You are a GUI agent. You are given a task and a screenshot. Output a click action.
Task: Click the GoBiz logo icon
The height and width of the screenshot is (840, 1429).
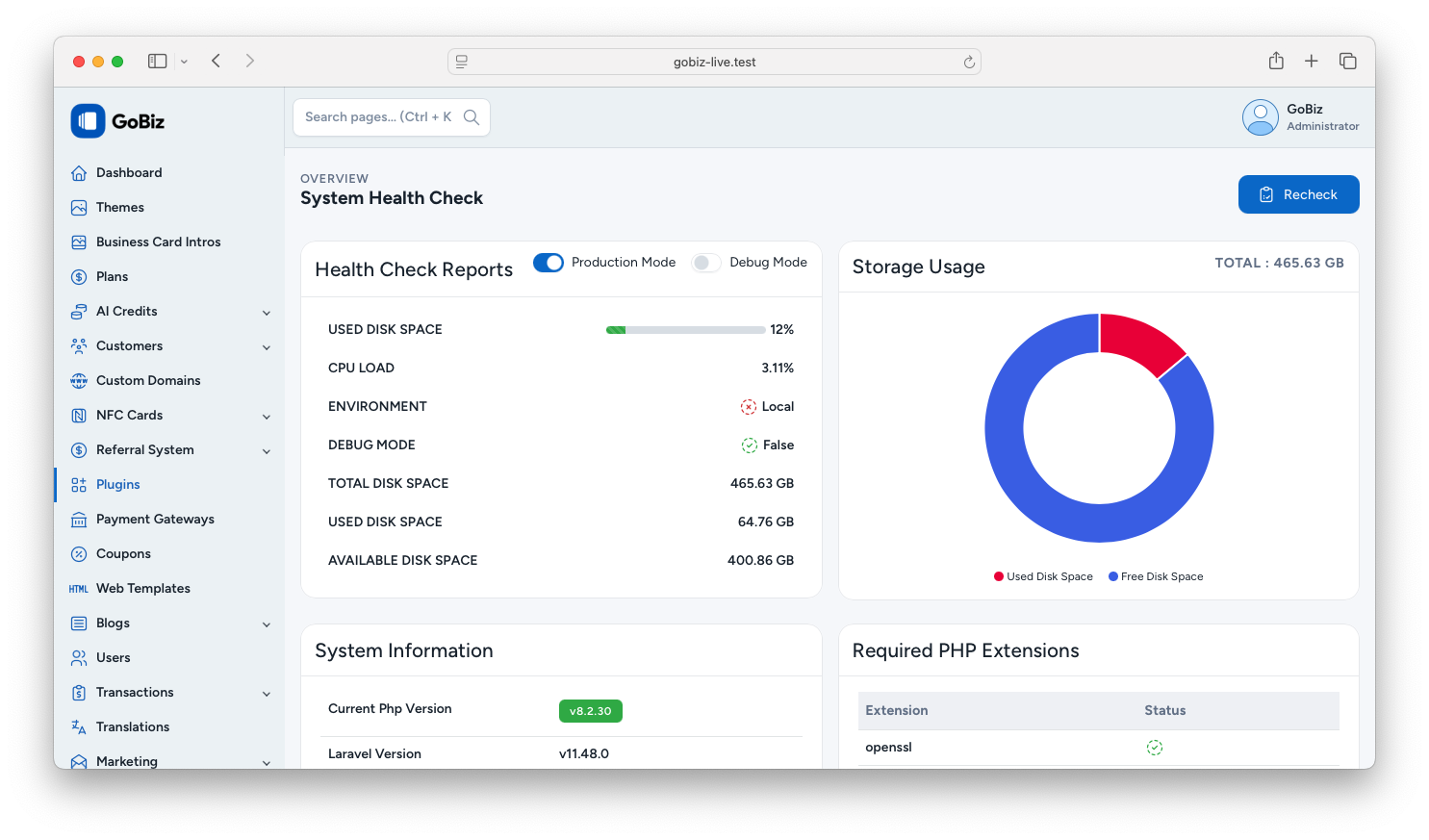click(88, 121)
